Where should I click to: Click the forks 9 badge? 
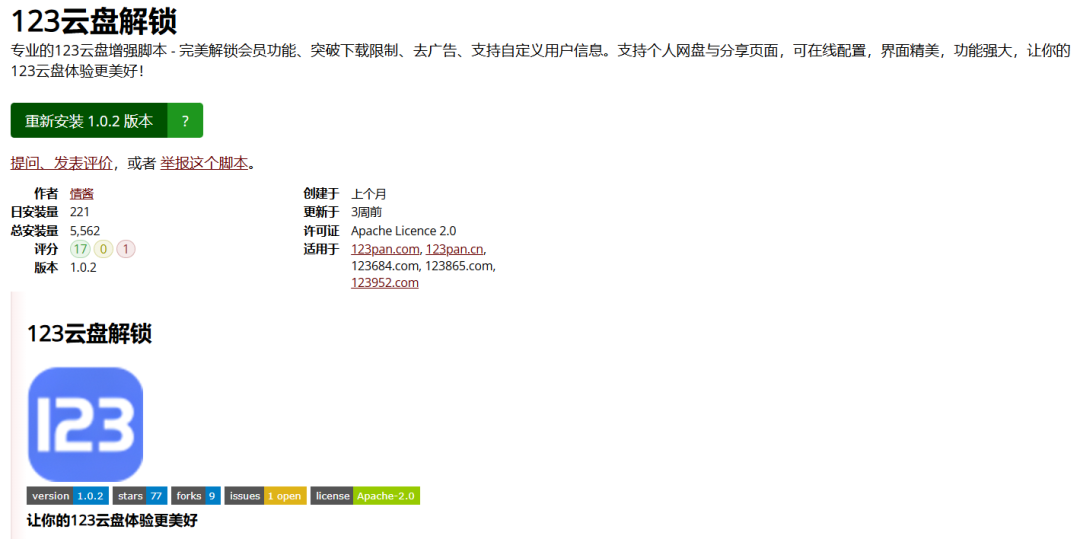click(x=196, y=496)
